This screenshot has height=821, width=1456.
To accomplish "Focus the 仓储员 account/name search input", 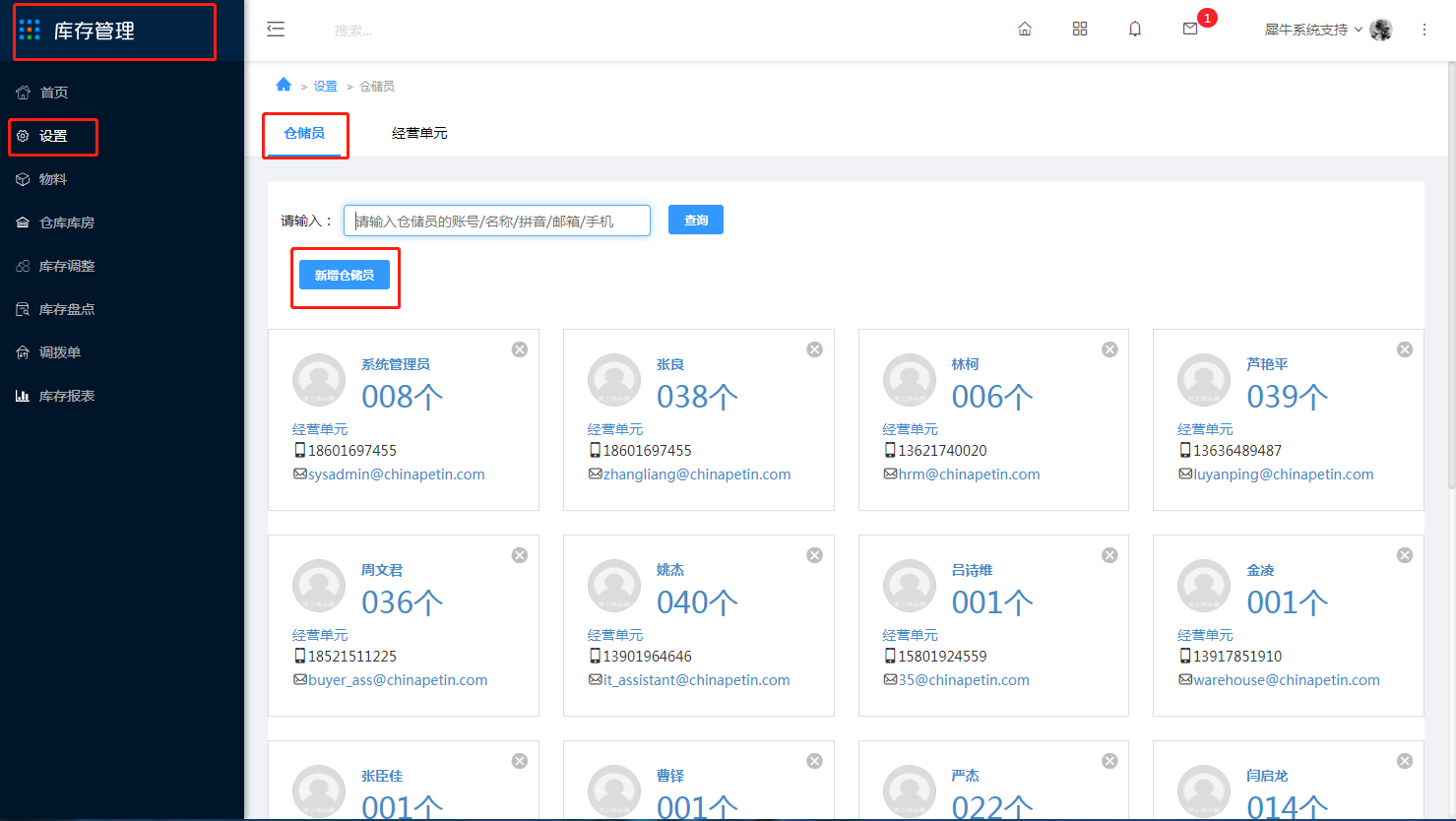I will (497, 221).
